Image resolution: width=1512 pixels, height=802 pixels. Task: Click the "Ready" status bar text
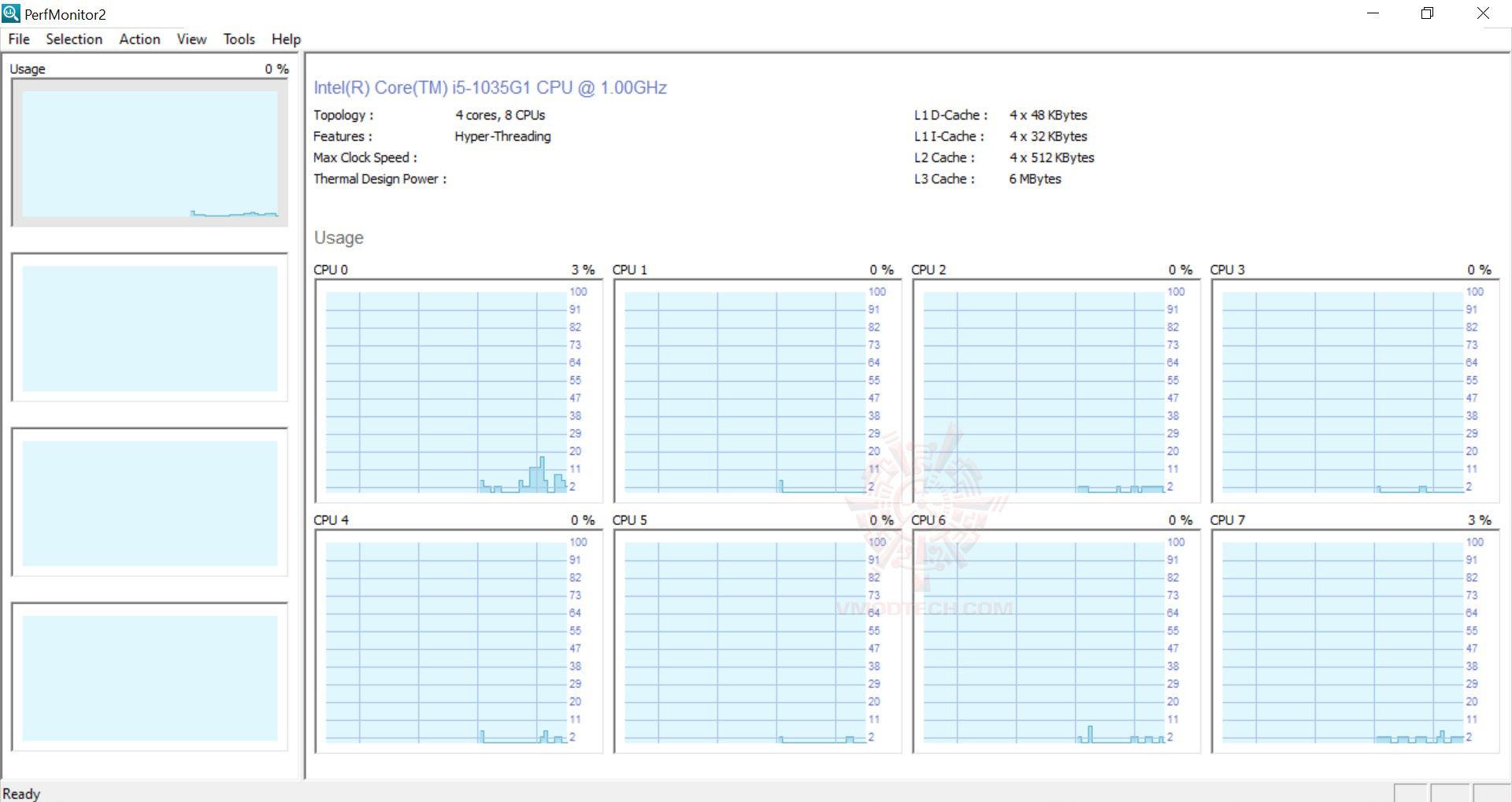click(21, 793)
